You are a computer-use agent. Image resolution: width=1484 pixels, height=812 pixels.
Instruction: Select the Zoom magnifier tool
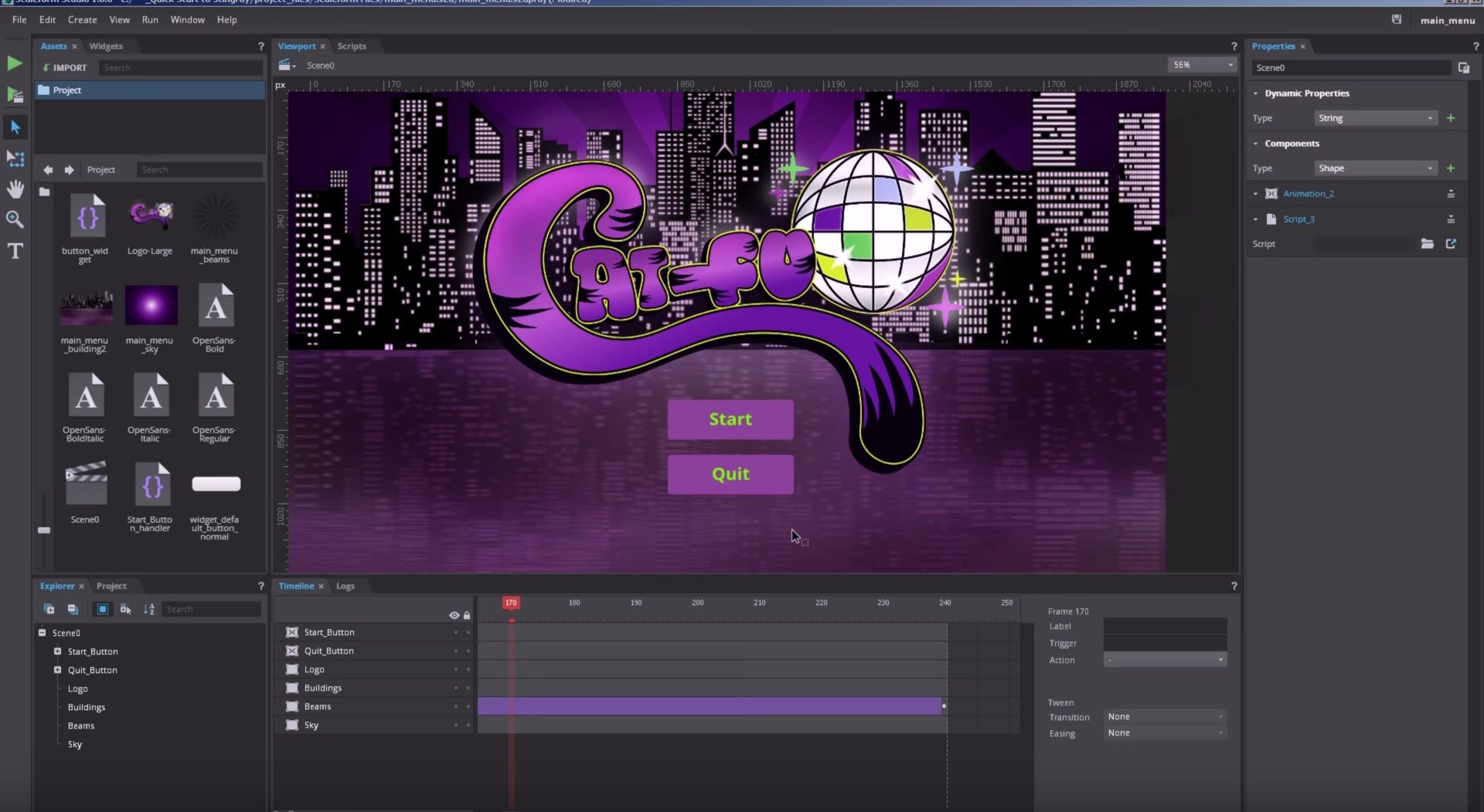click(15, 220)
